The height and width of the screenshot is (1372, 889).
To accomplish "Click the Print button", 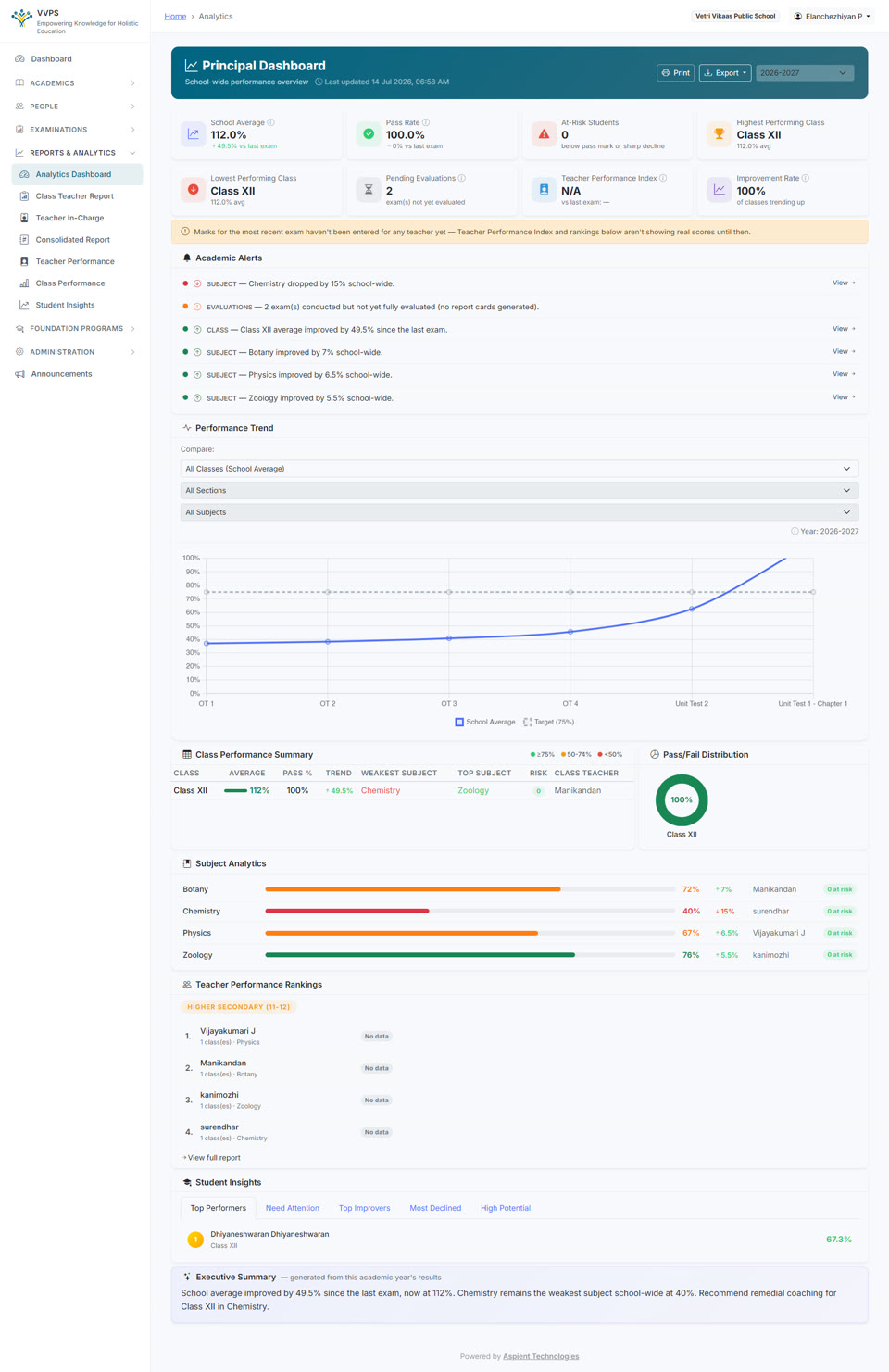I will 675,73.
